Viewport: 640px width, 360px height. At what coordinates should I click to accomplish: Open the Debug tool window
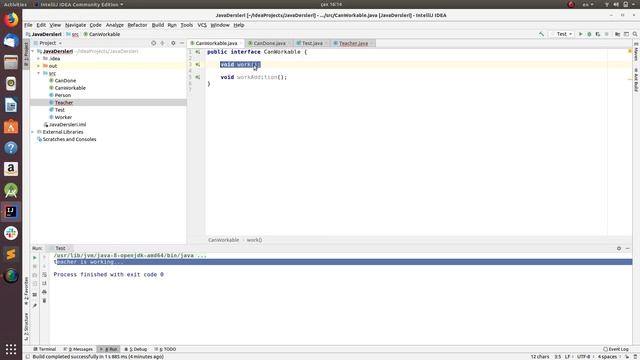pos(136,349)
